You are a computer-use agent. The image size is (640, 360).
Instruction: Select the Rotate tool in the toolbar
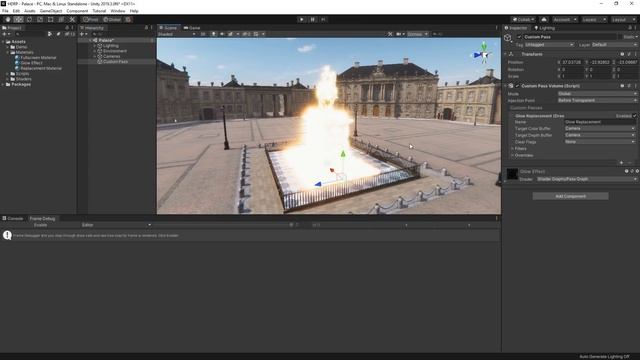coord(29,19)
